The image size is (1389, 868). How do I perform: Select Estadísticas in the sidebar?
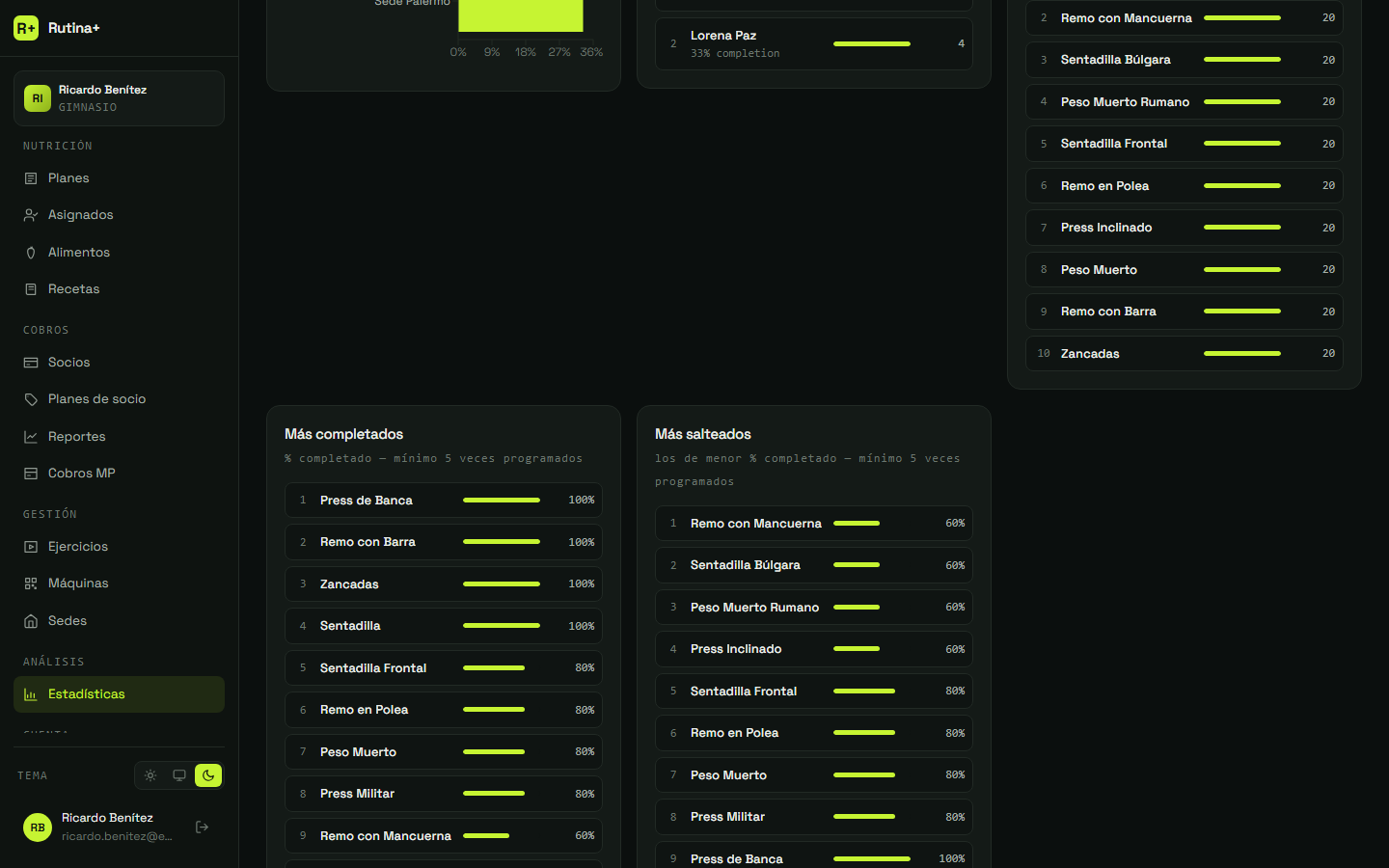[x=119, y=694]
